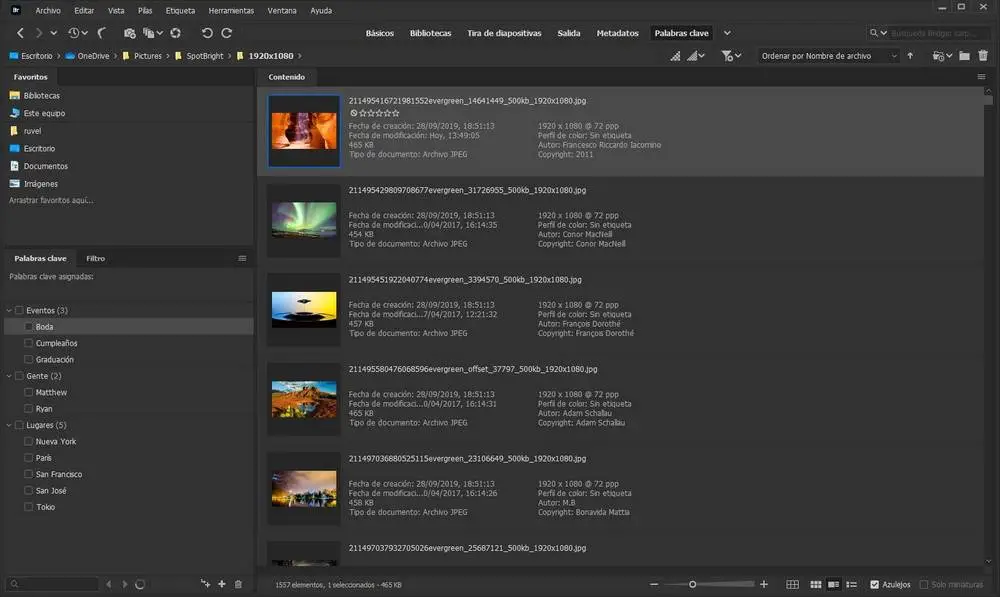Collapse the Eventos keyword group

pyautogui.click(x=9, y=311)
